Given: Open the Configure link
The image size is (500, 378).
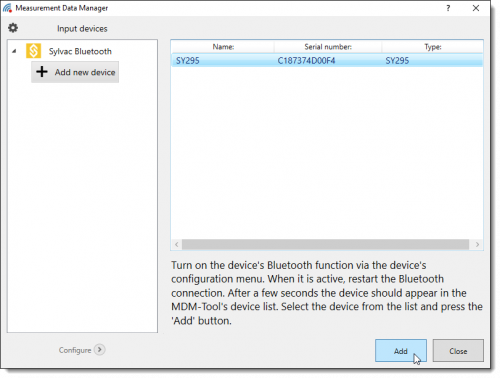Looking at the screenshot, I should tap(75, 350).
